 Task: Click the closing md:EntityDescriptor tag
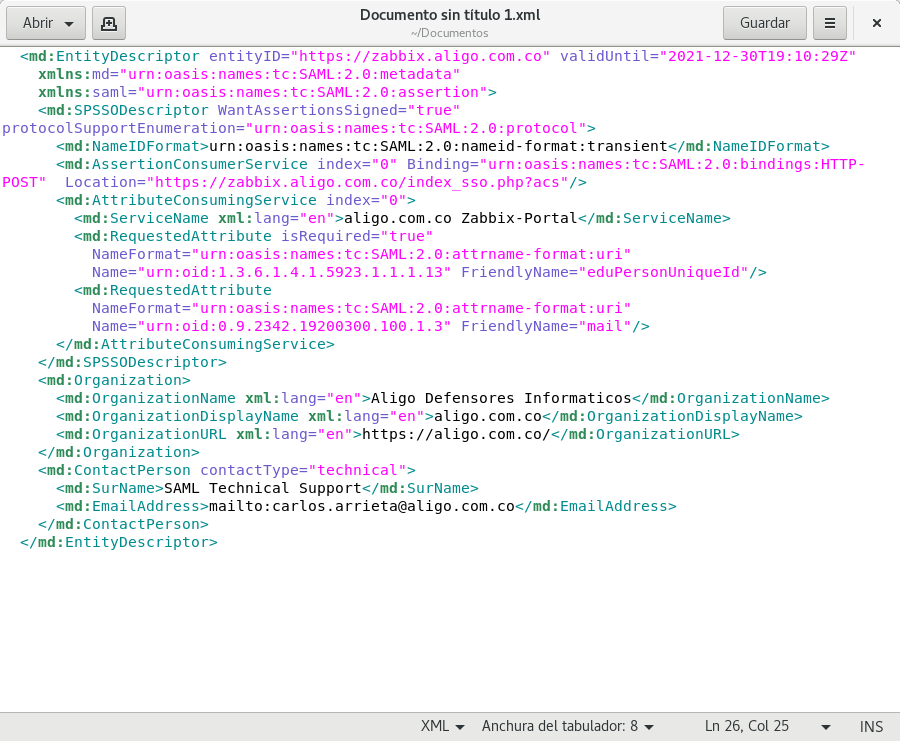(119, 542)
